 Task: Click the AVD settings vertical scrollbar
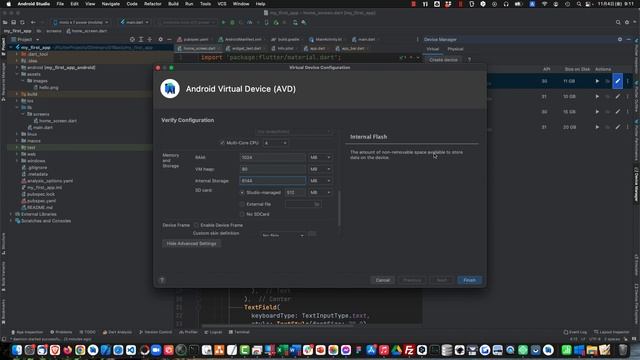[339, 208]
